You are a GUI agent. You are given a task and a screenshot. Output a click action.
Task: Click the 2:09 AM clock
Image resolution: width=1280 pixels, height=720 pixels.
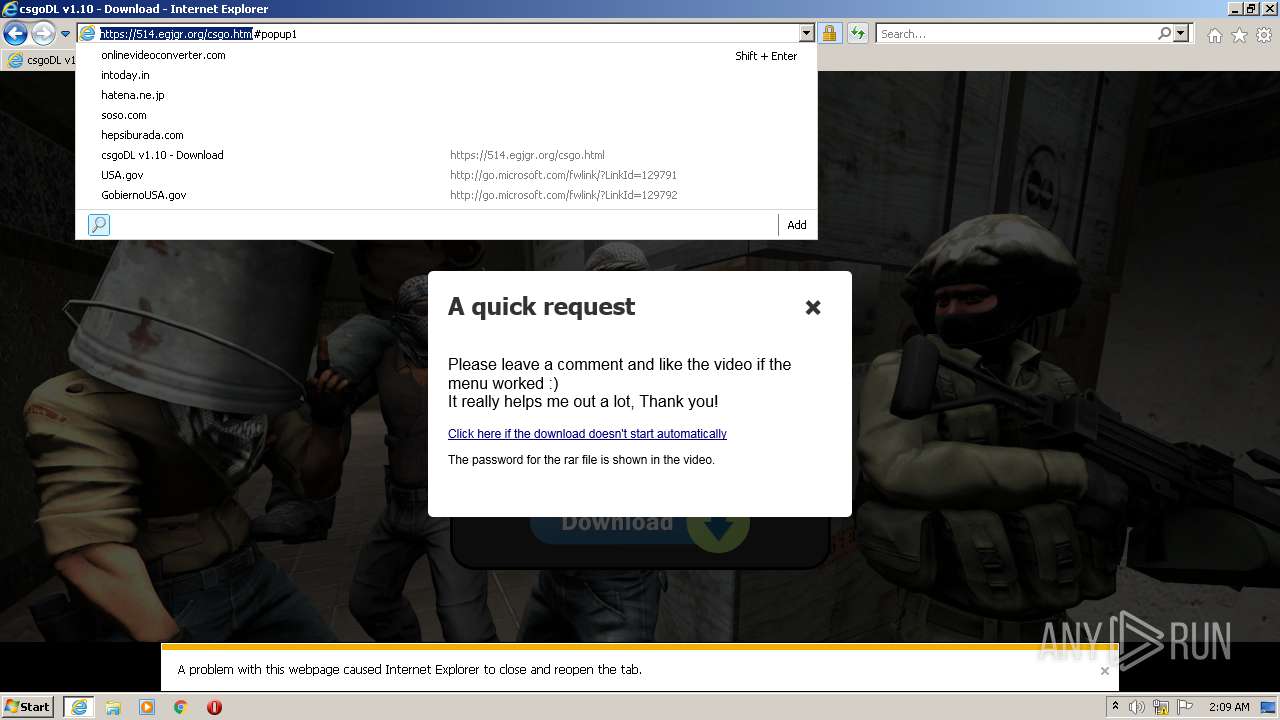click(x=1229, y=707)
